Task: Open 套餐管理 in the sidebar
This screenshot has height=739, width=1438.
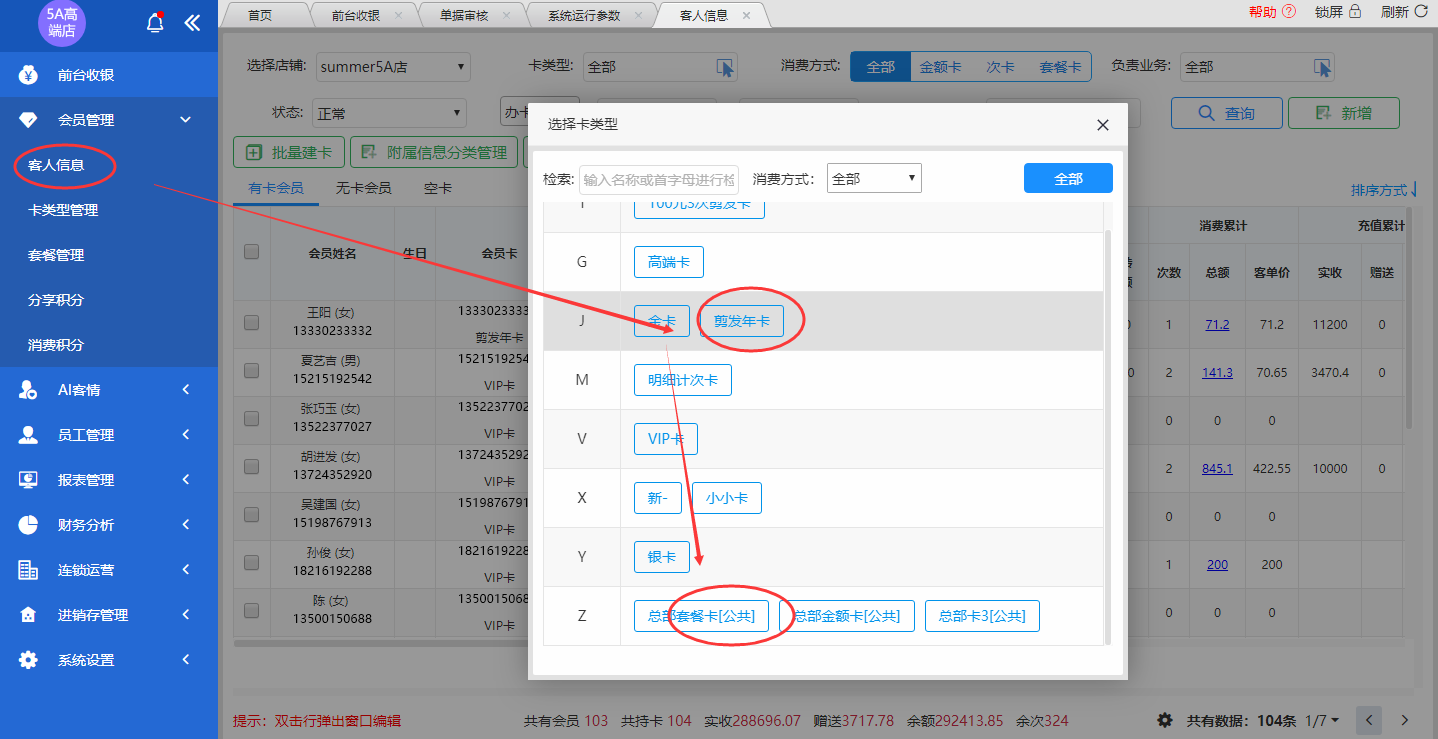Action: pyautogui.click(x=56, y=255)
